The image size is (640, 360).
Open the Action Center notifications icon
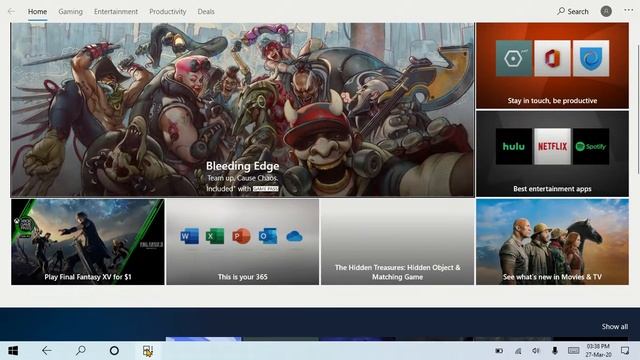pyautogui.click(x=625, y=351)
